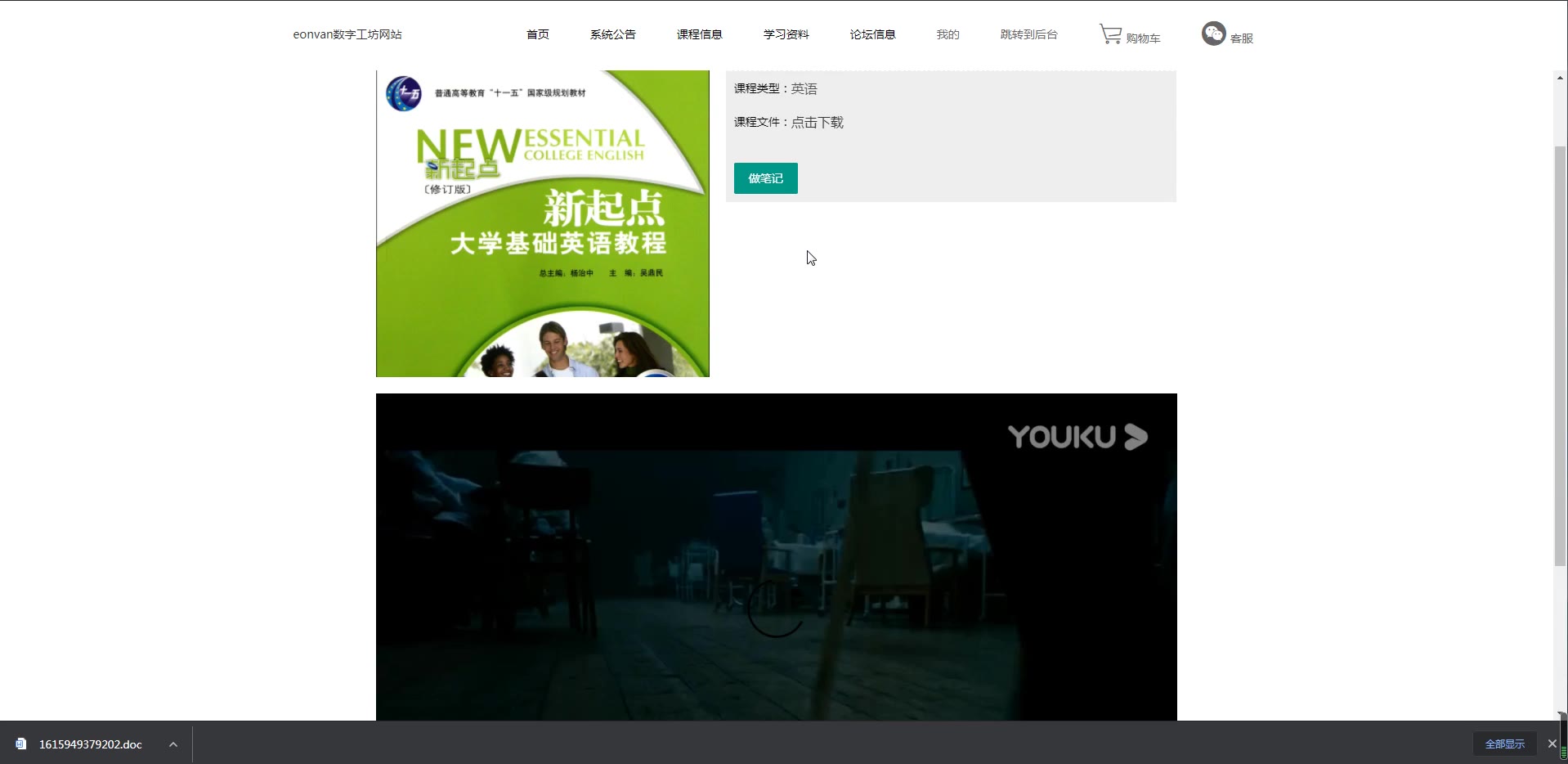Image resolution: width=1568 pixels, height=764 pixels.
Task: Open the 系统公告 announcements menu
Action: [x=613, y=34]
